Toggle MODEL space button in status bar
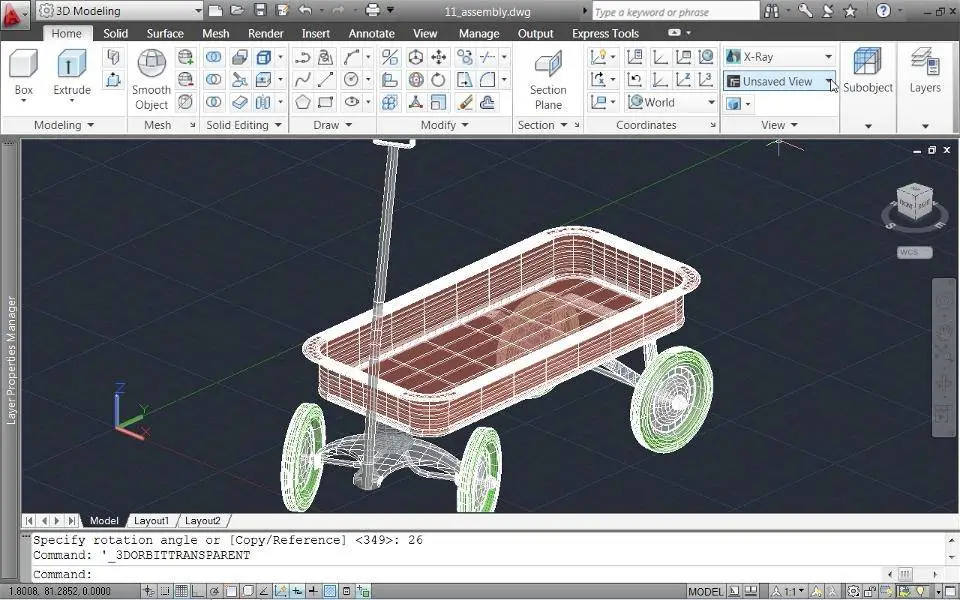The image size is (960, 600). [x=706, y=592]
